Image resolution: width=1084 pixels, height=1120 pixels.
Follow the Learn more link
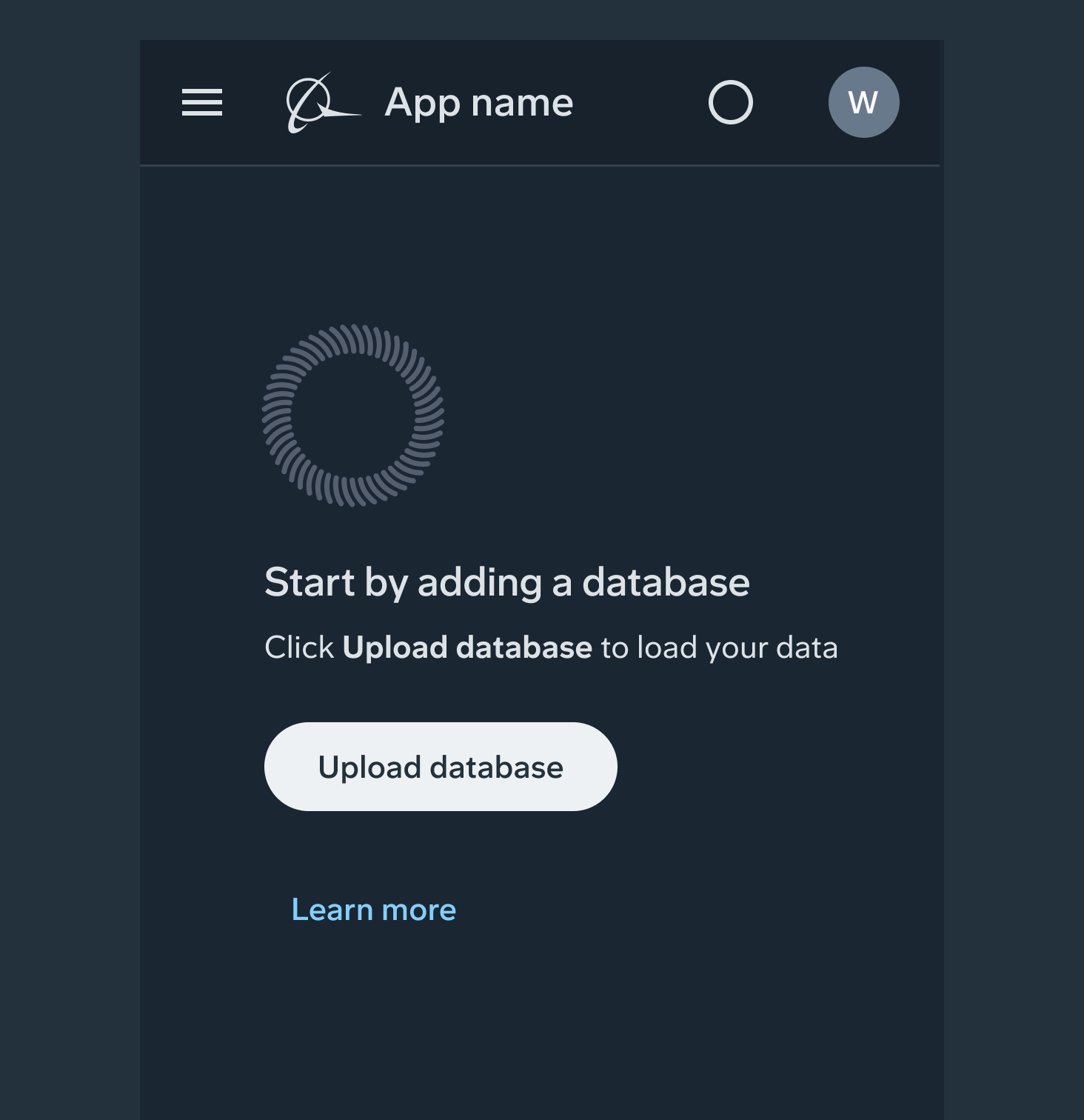point(373,910)
